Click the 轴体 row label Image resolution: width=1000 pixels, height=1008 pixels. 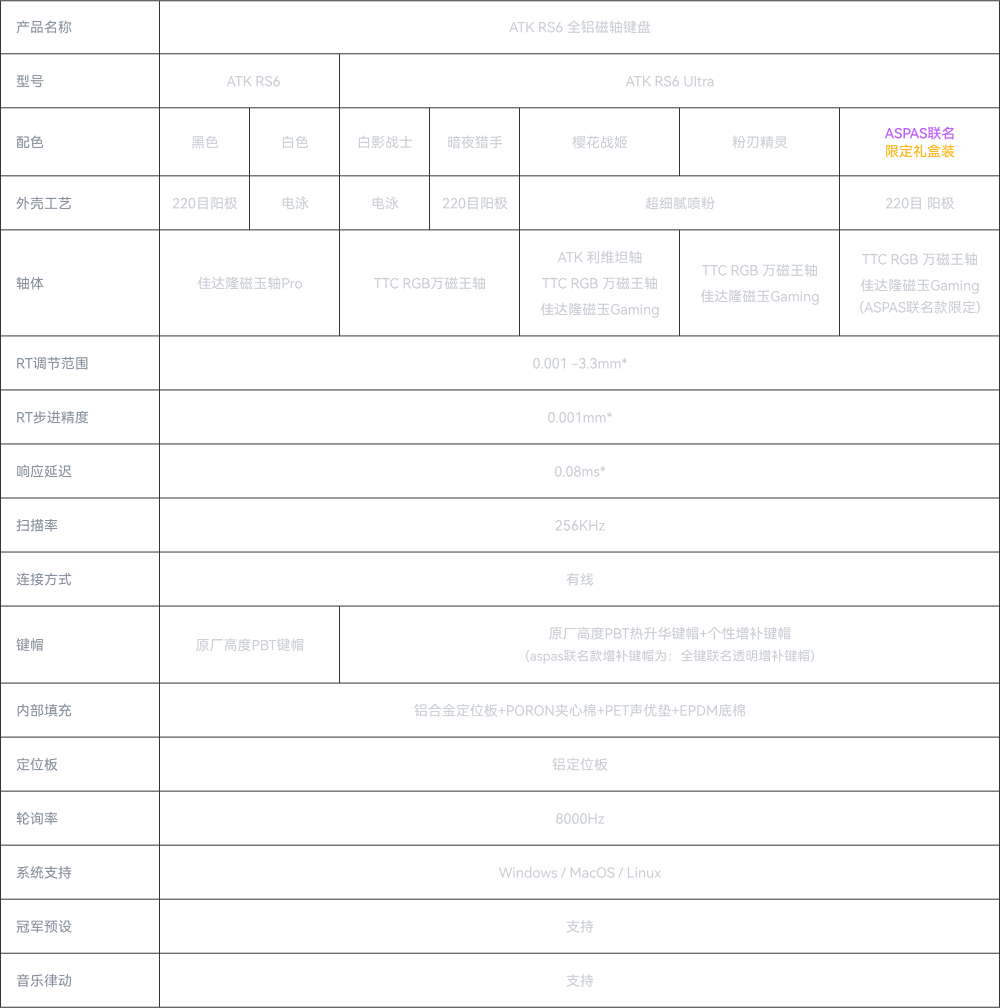(x=30, y=283)
